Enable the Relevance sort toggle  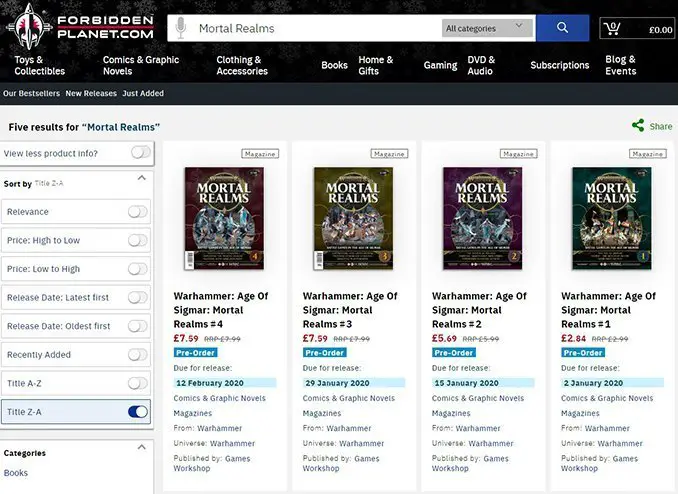click(x=138, y=212)
